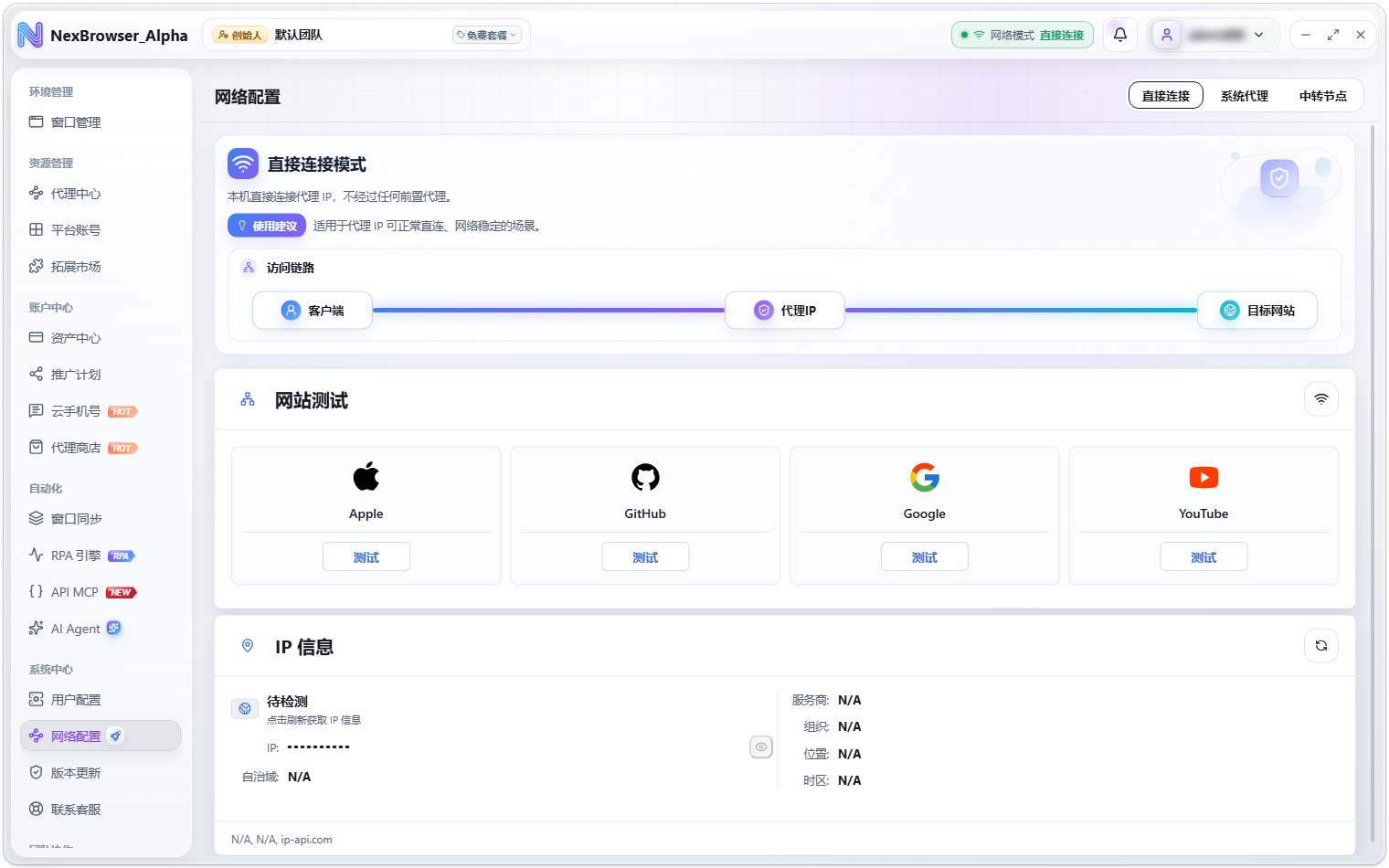The height and width of the screenshot is (868, 1389).
Task: Click the YouTube logo icon
Action: click(x=1203, y=477)
